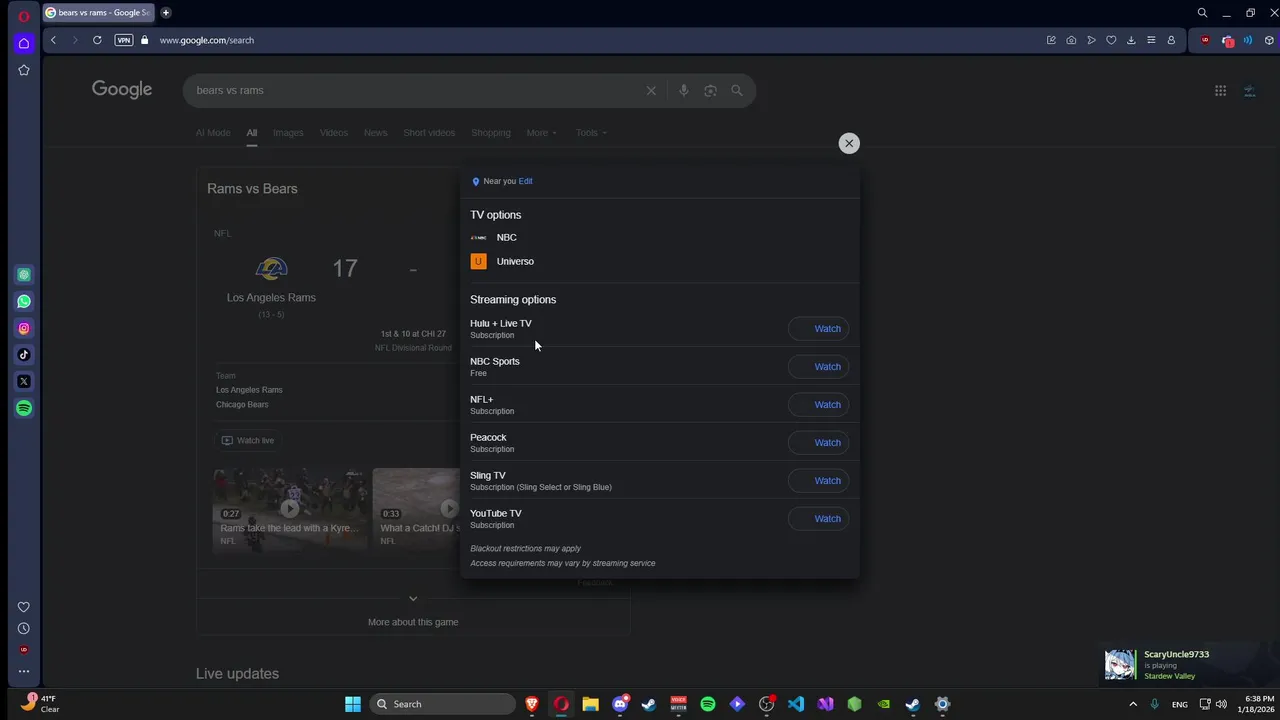Open the Tools dropdown
The image size is (1280, 720).
[x=591, y=133]
